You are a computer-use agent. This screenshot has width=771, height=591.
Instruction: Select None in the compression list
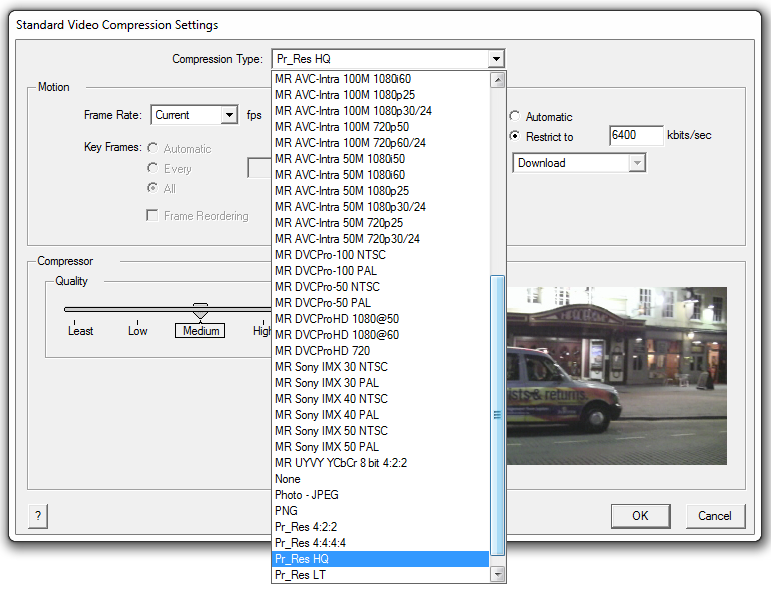coord(287,479)
